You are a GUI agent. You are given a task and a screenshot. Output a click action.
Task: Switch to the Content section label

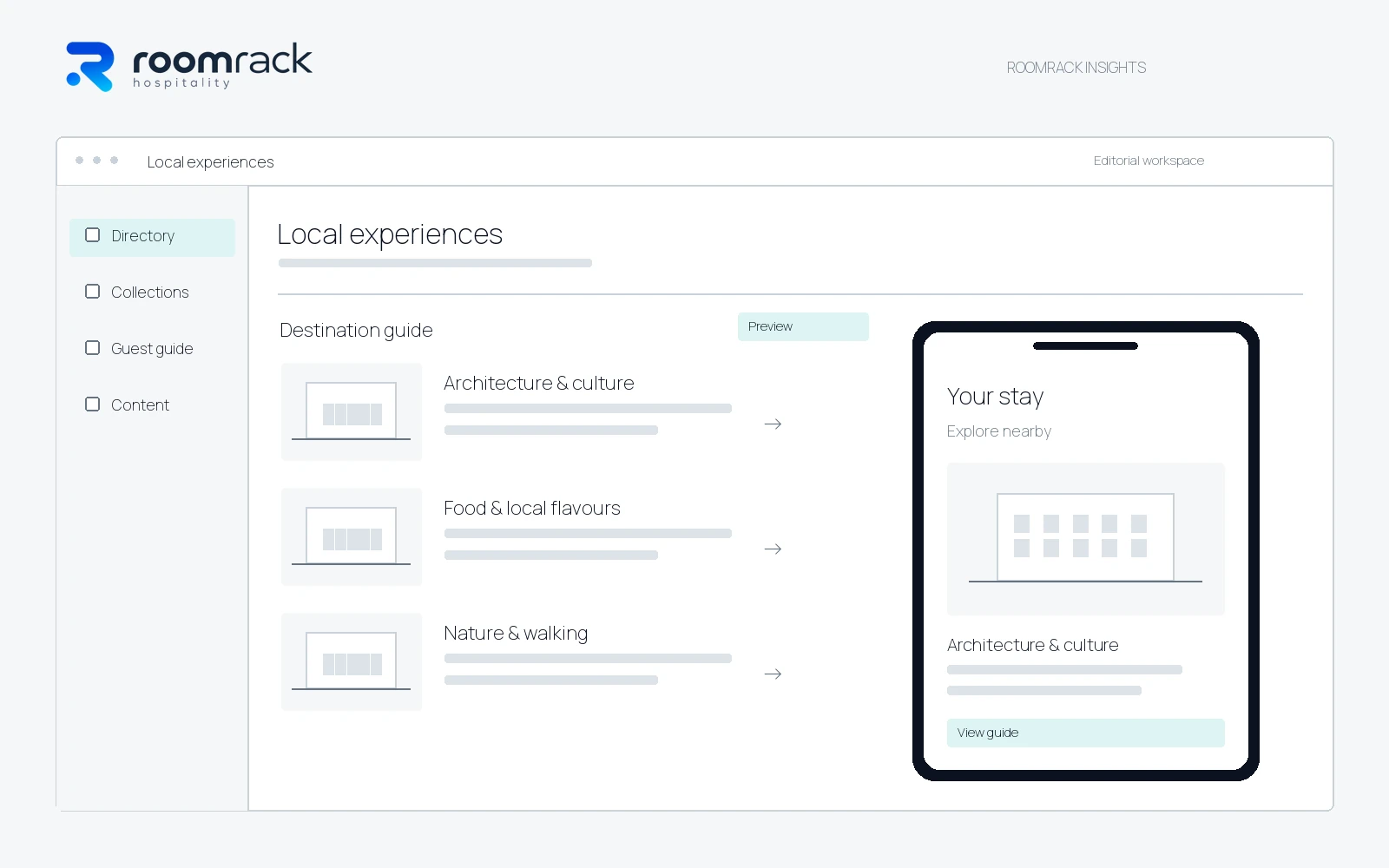click(140, 405)
